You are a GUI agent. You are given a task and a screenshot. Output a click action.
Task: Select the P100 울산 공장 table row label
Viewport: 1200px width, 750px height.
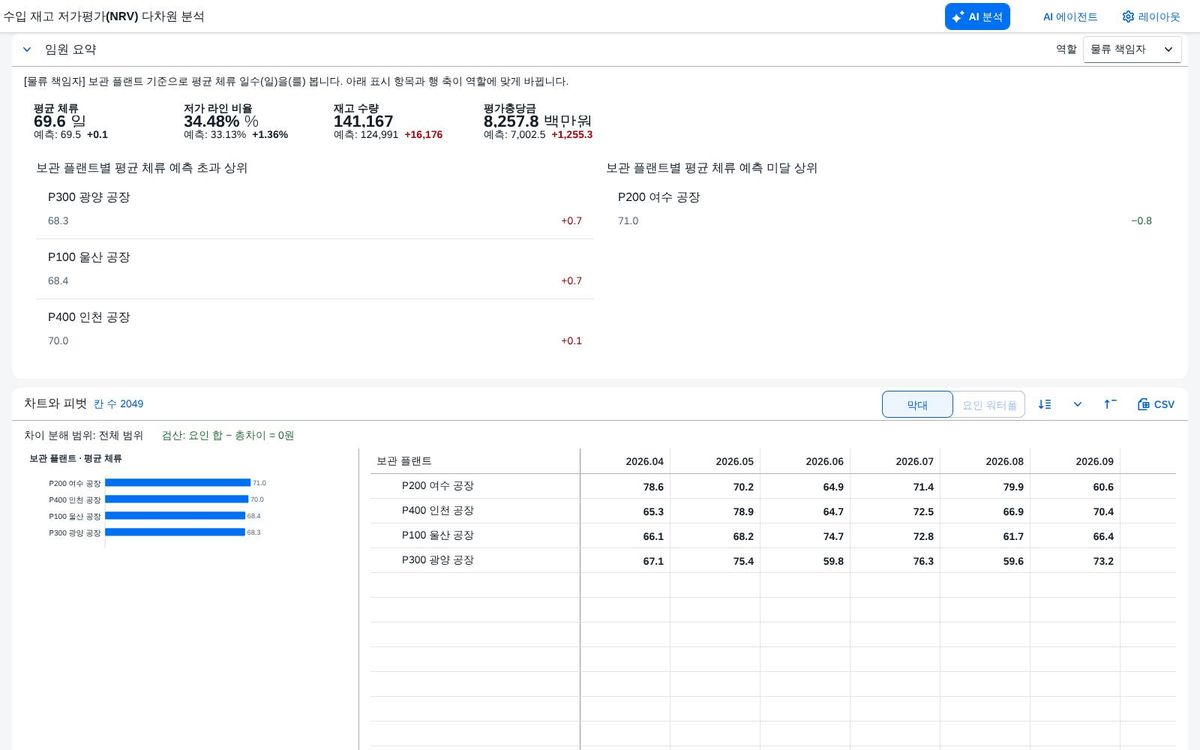pyautogui.click(x=437, y=536)
